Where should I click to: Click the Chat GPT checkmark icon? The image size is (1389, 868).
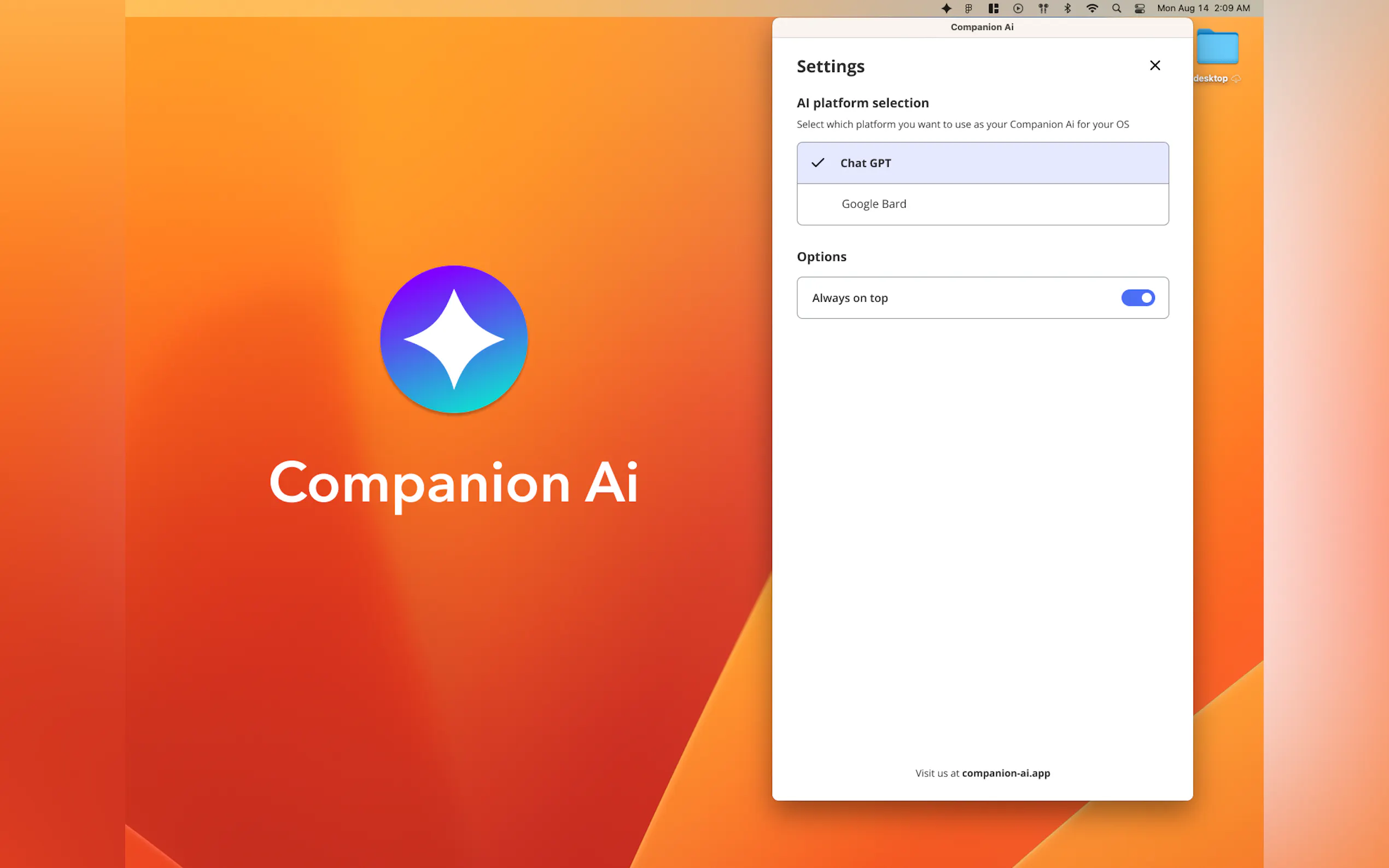[x=818, y=163]
